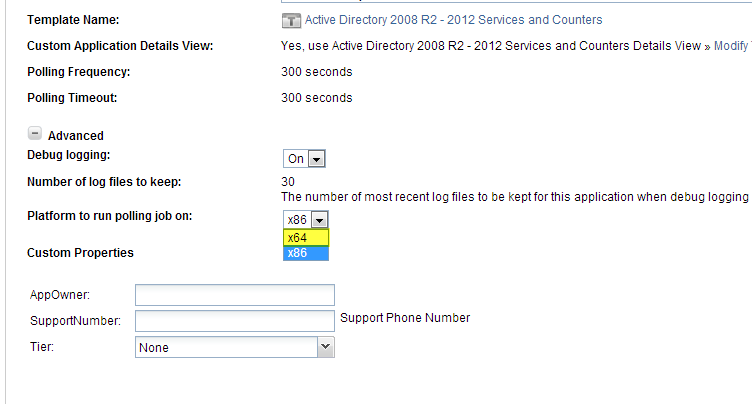
Task: Open Active Directory 2008 R2 - 2012 template link
Action: click(x=453, y=20)
